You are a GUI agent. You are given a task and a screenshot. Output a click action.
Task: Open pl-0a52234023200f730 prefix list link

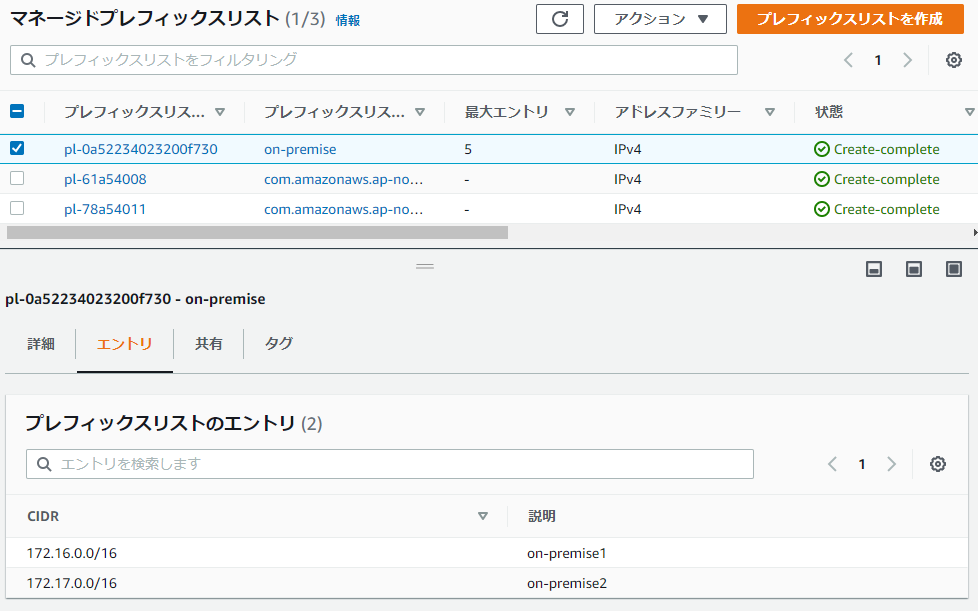coord(141,149)
